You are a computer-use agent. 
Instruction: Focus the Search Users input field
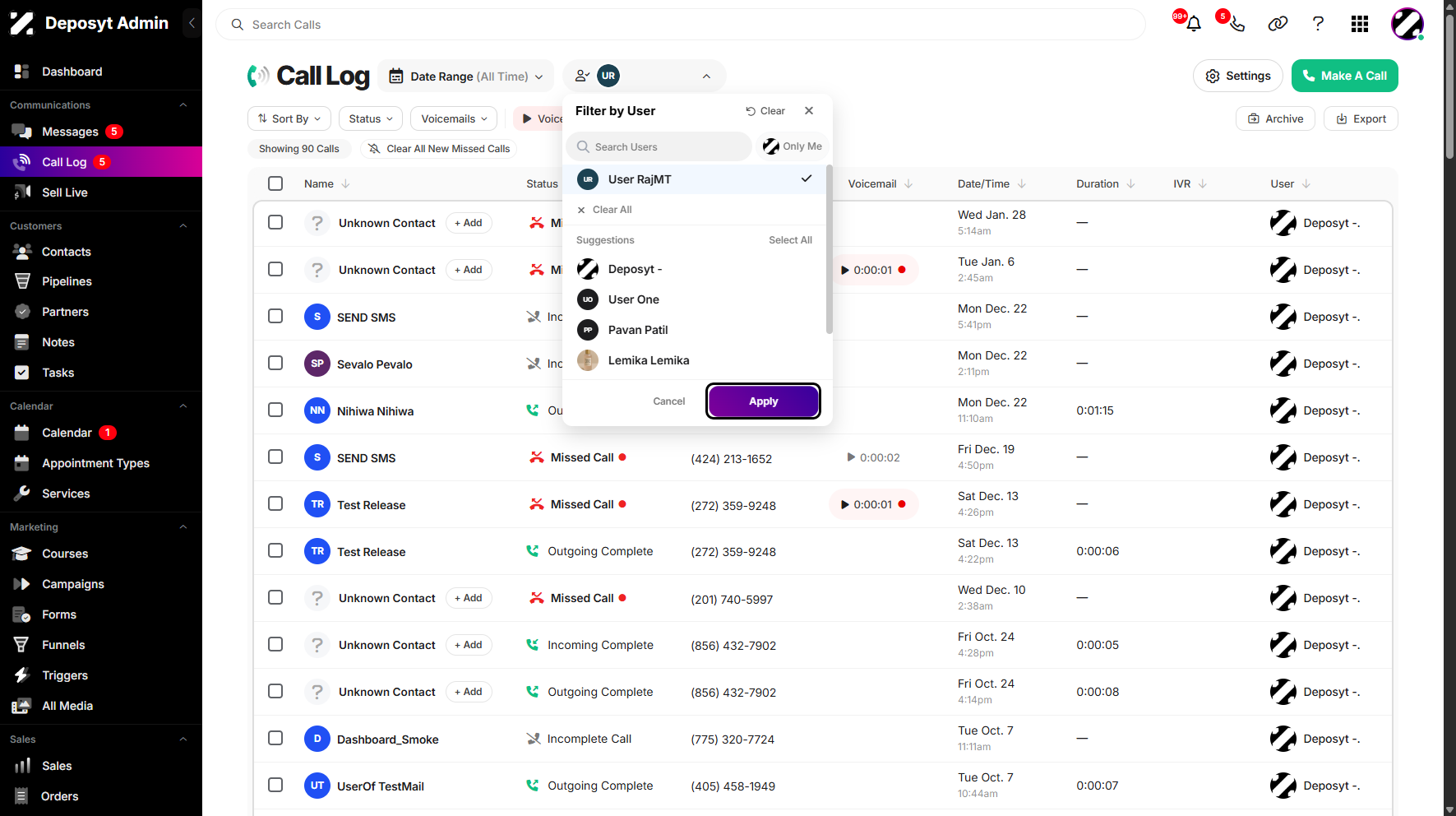coord(659,146)
